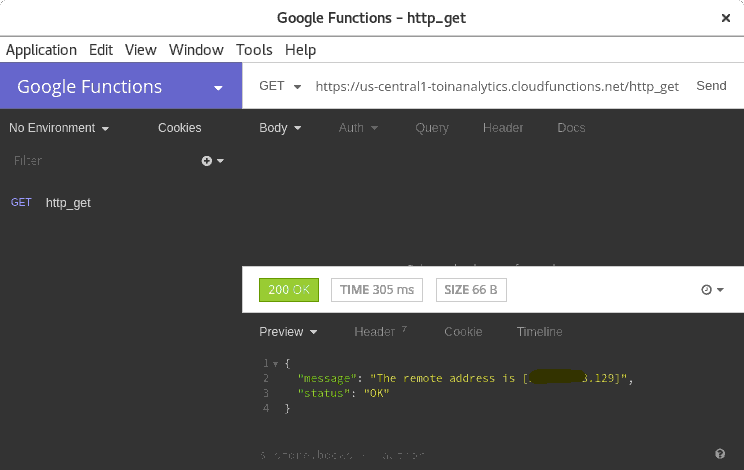744x470 pixels.
Task: Open the Tools menu
Action: click(x=254, y=50)
